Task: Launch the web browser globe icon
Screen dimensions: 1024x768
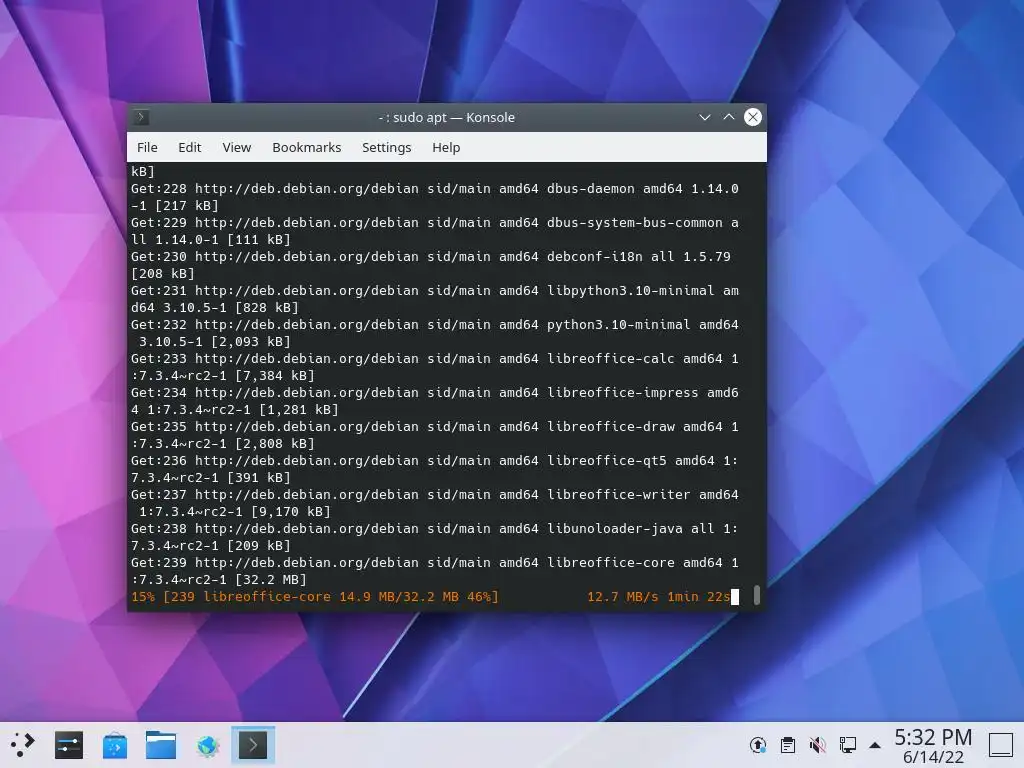Action: point(207,745)
